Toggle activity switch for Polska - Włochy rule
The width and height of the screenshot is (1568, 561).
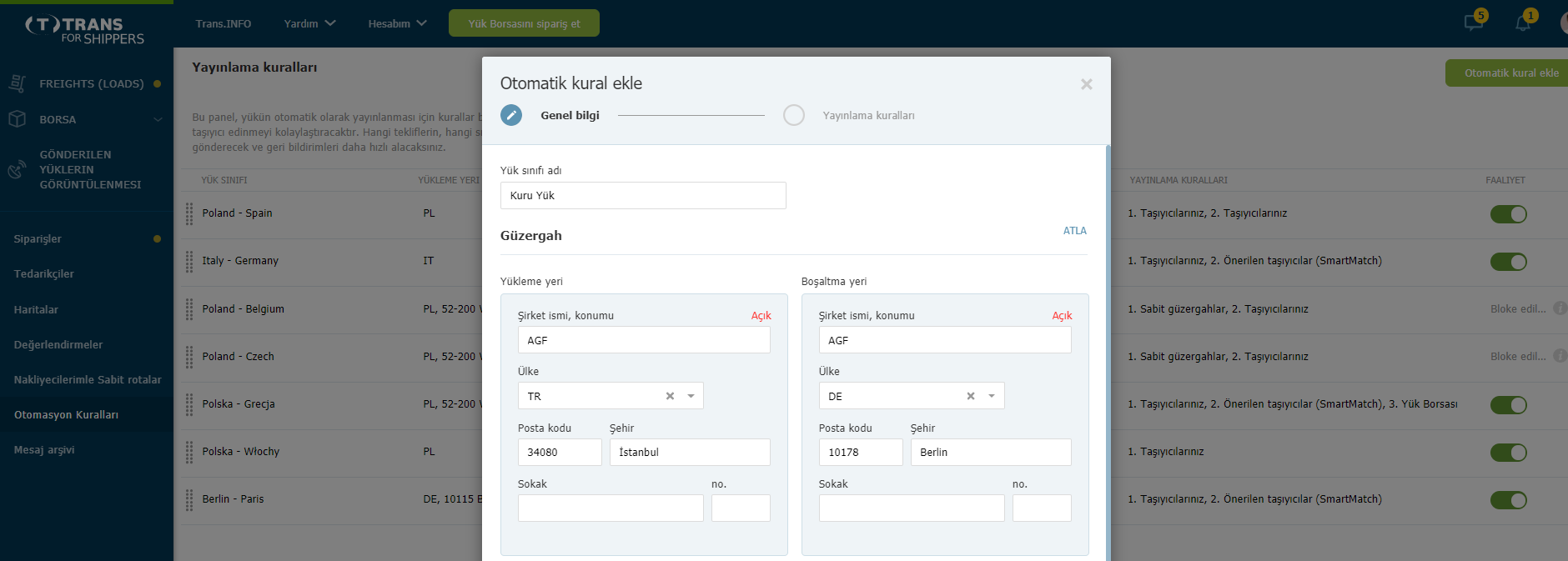1509,453
